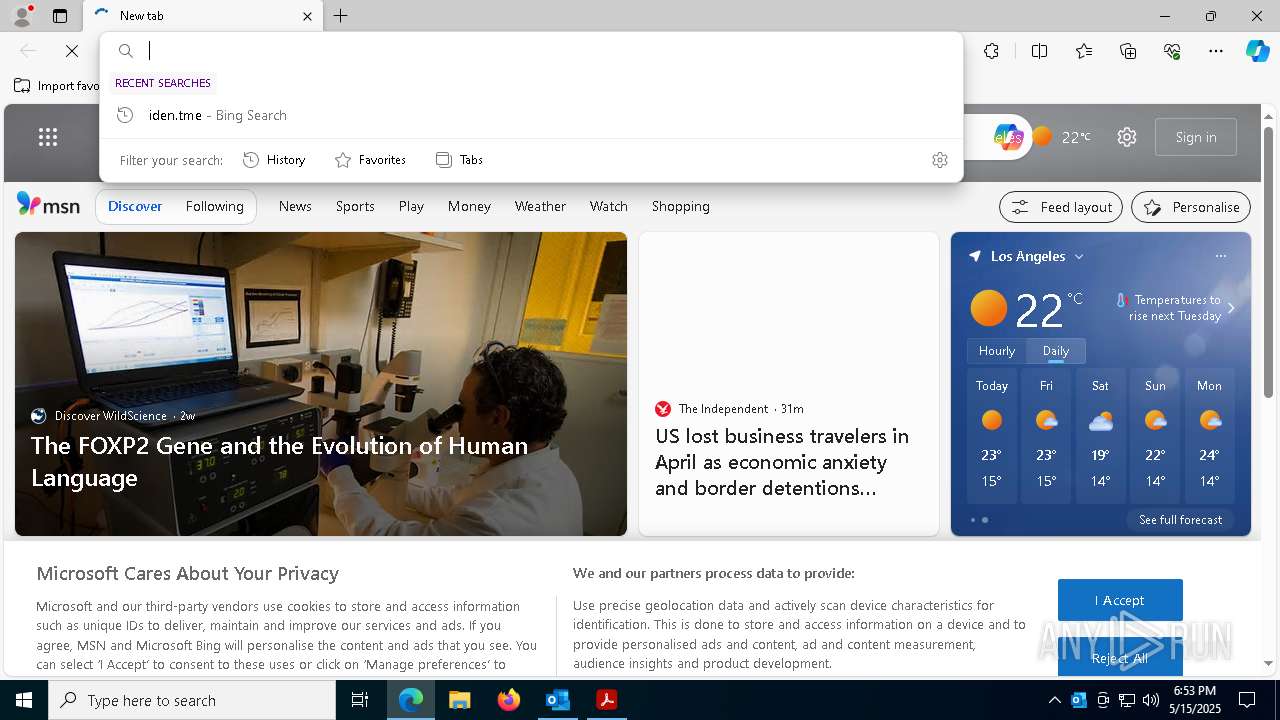The height and width of the screenshot is (720, 1280).
Task: Open the Feed layout options
Action: pyautogui.click(x=1061, y=207)
